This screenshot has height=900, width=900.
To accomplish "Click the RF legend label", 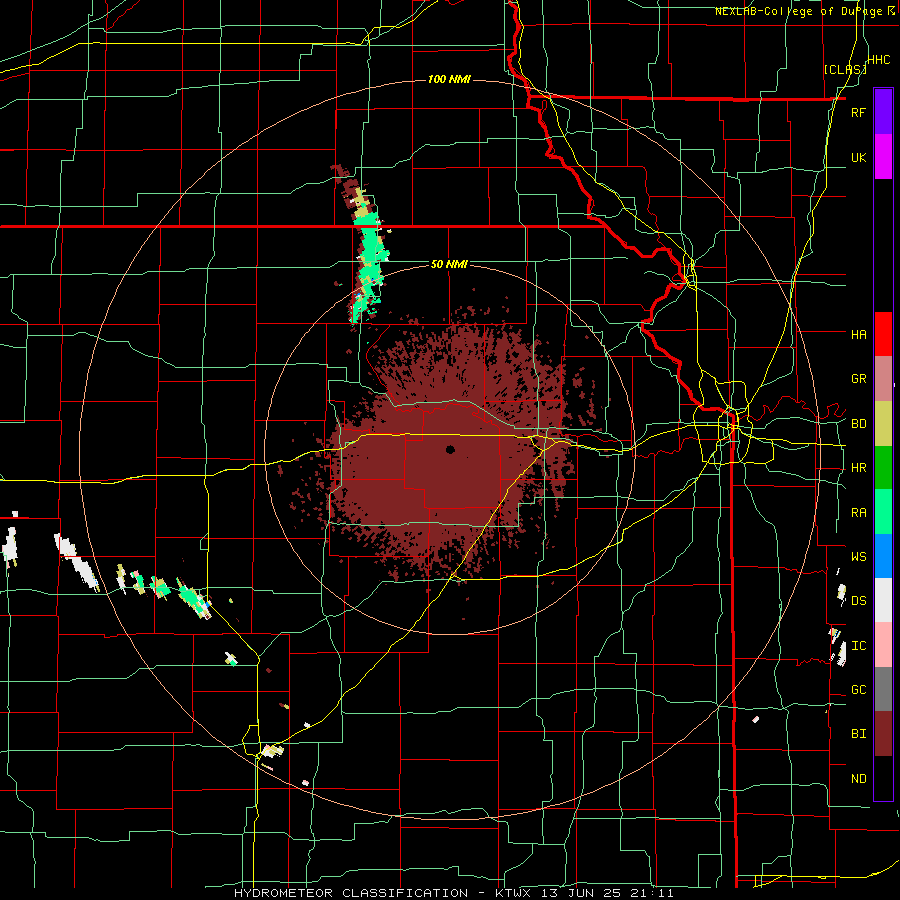I will [858, 112].
